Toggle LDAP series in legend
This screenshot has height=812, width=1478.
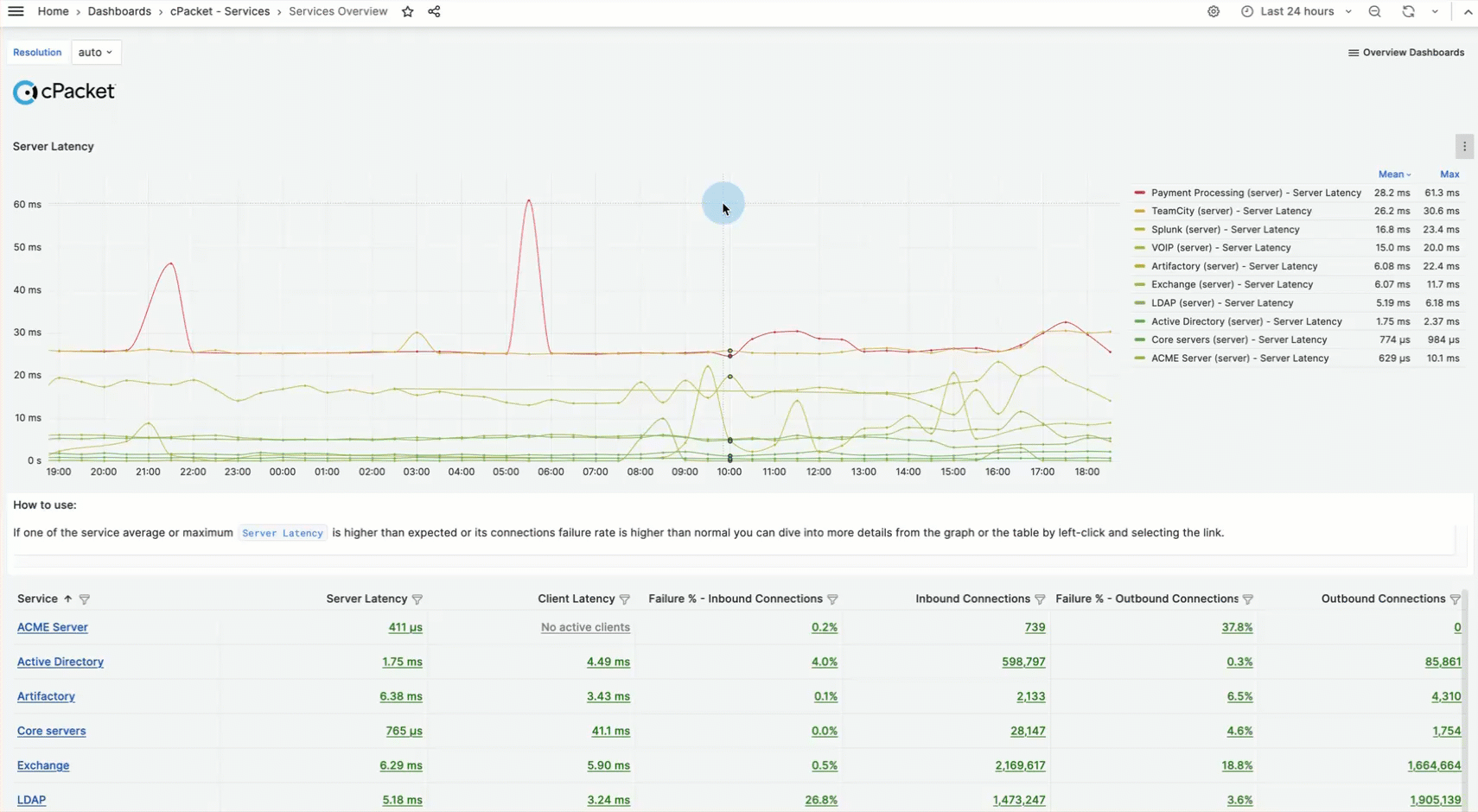[1222, 303]
